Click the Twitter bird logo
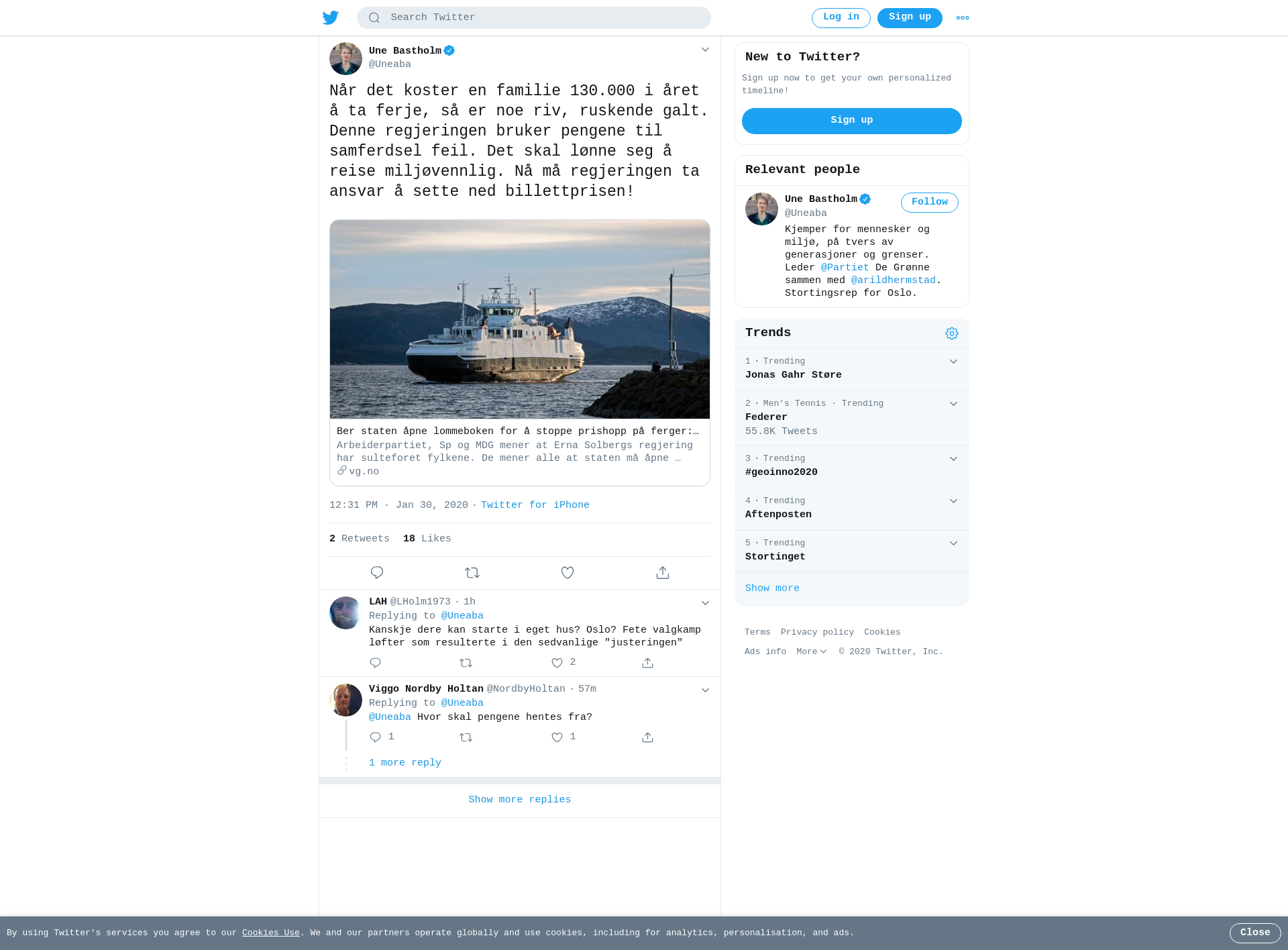Screen dimensions: 1288x950 click(331, 17)
